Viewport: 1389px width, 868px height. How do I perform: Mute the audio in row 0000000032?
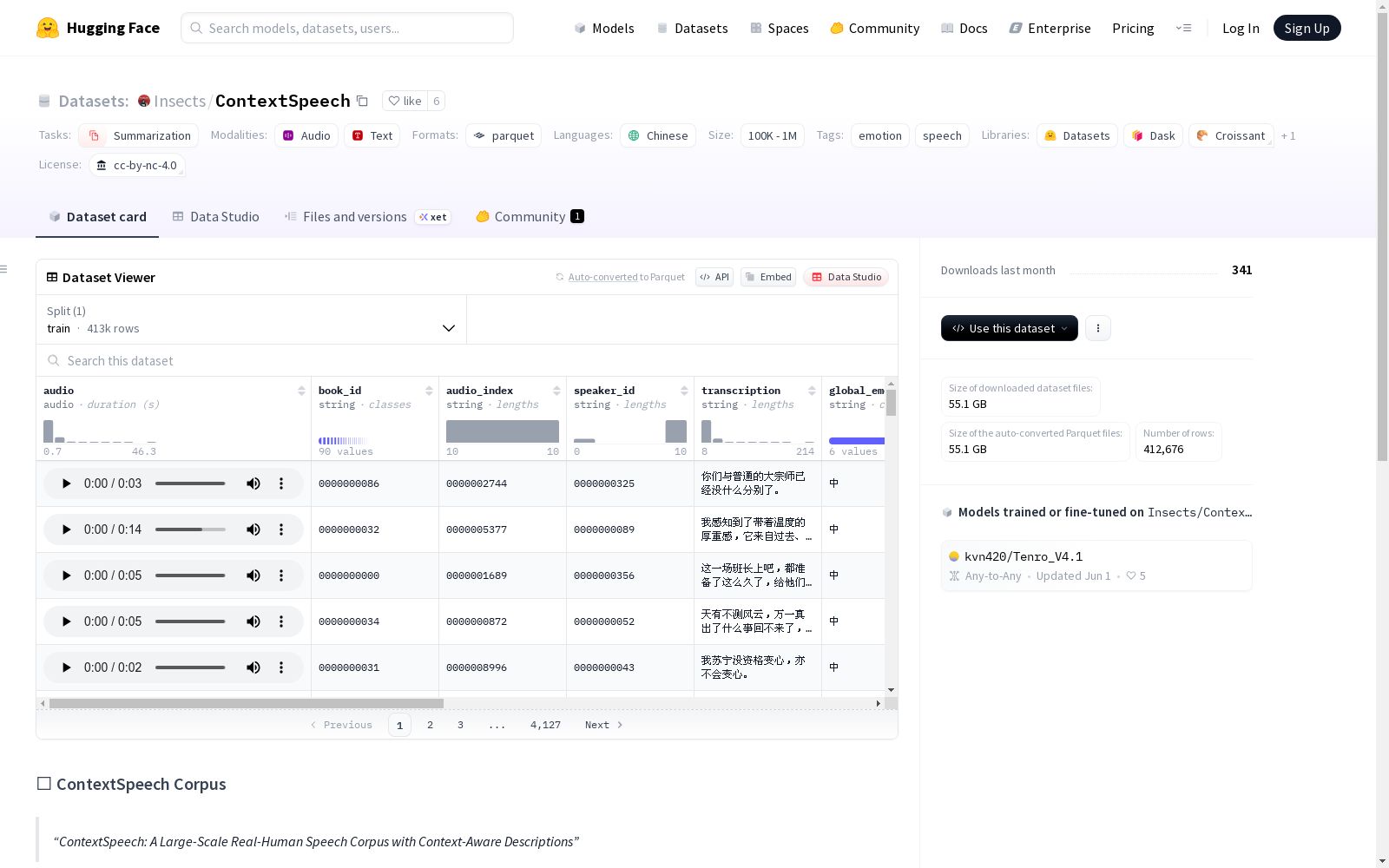tap(253, 529)
